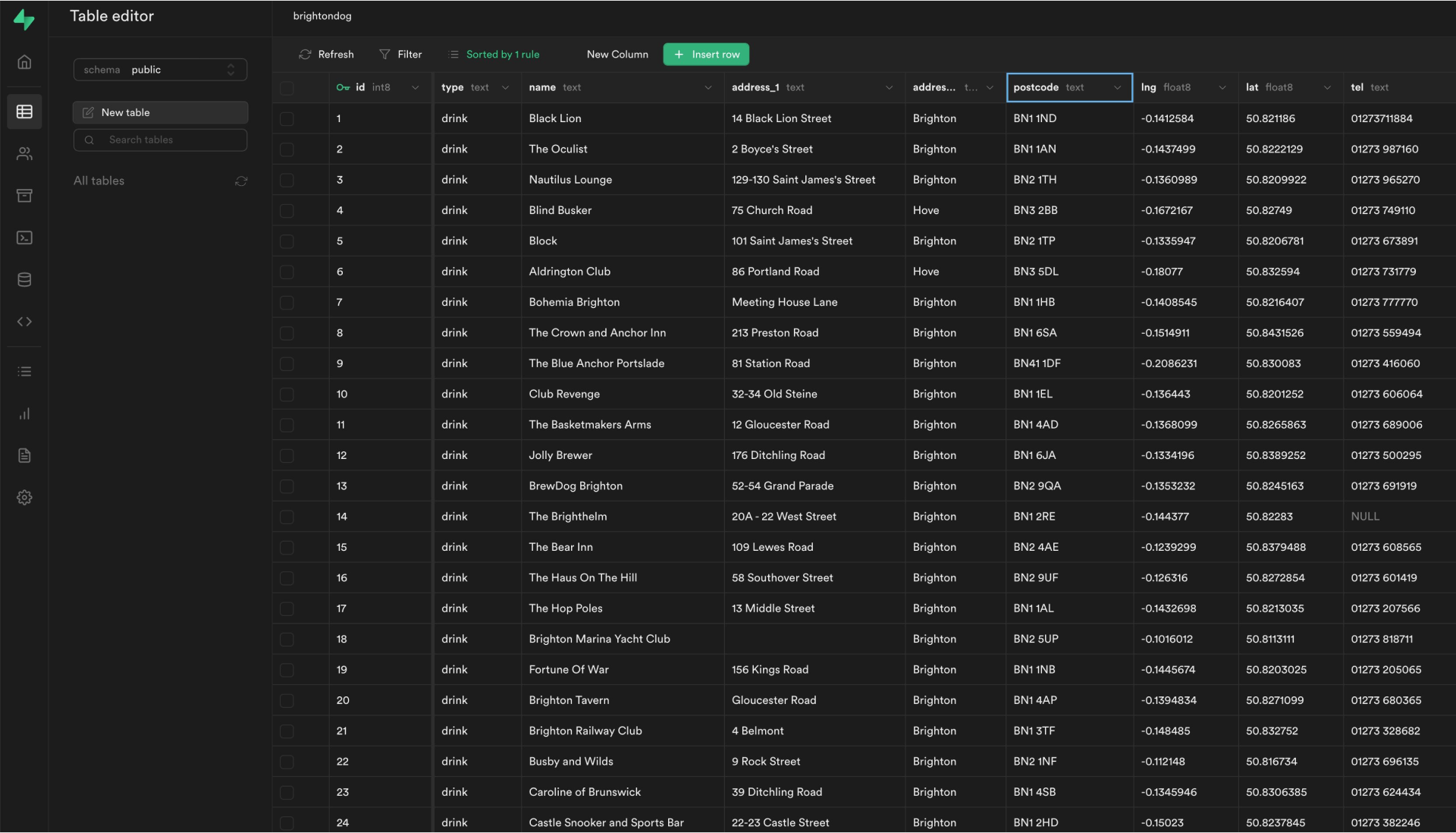The image size is (1456, 833).
Task: Open the Supabase logo home
Action: click(24, 19)
